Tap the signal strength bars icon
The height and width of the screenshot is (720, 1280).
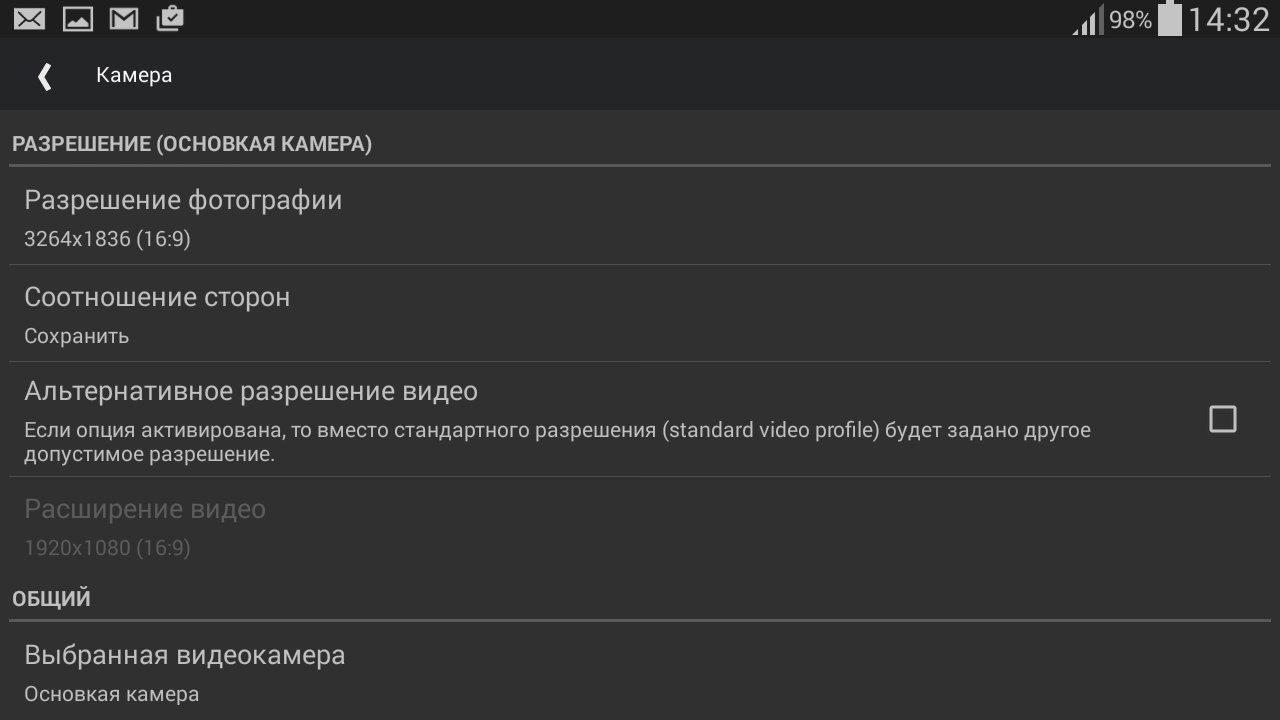1087,20
